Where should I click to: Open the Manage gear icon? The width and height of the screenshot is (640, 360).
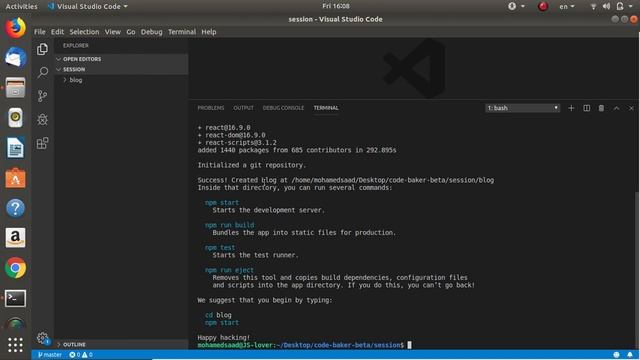(42, 338)
